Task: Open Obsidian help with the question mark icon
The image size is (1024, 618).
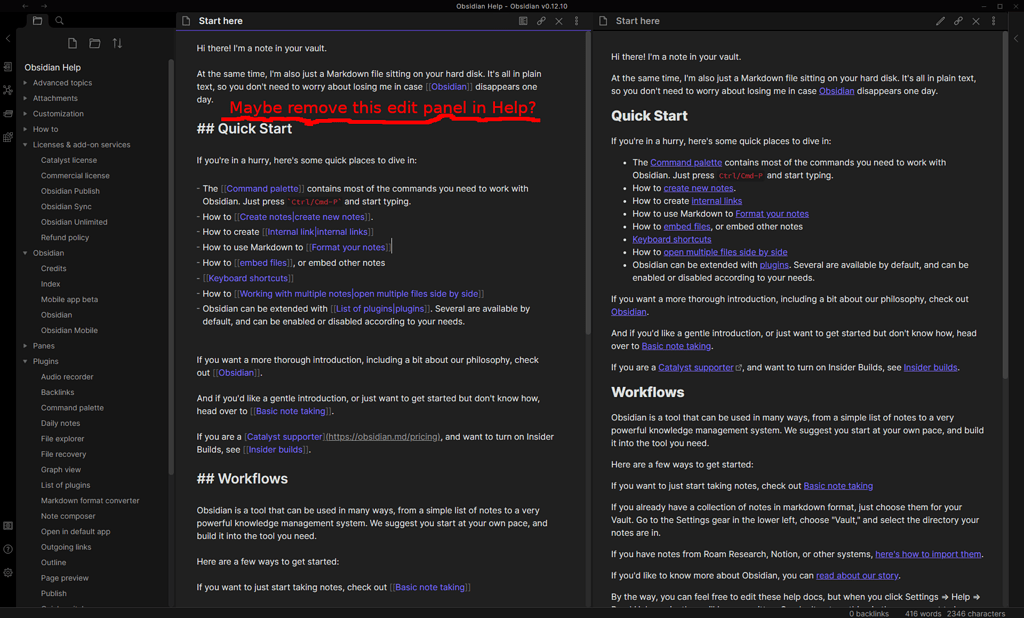Action: coord(7,548)
